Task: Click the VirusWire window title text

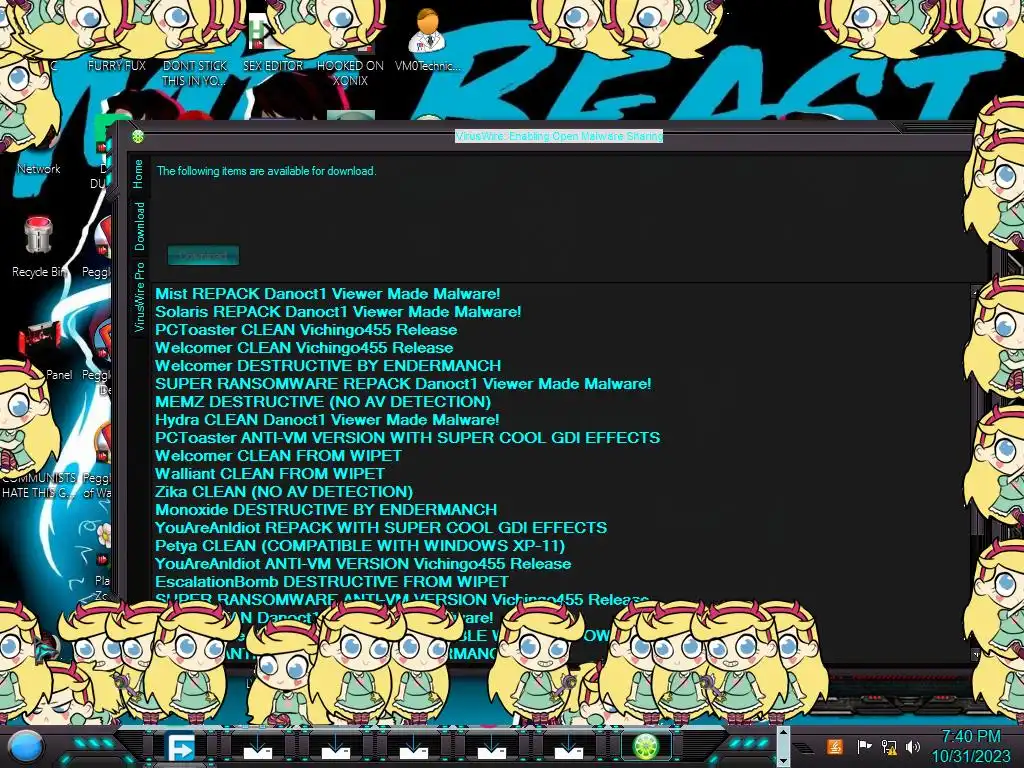Action: [x=559, y=136]
